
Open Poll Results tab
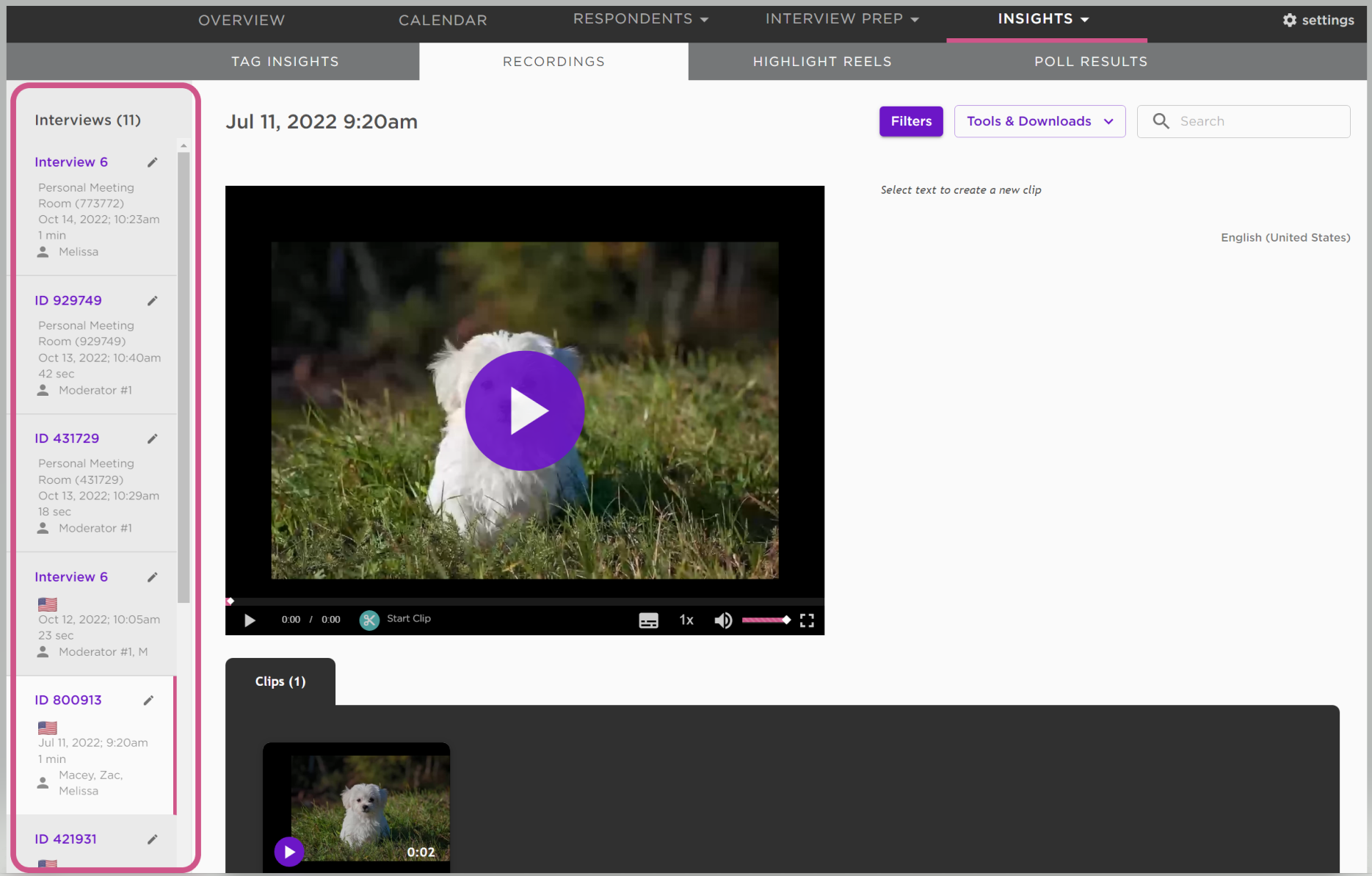click(1091, 62)
